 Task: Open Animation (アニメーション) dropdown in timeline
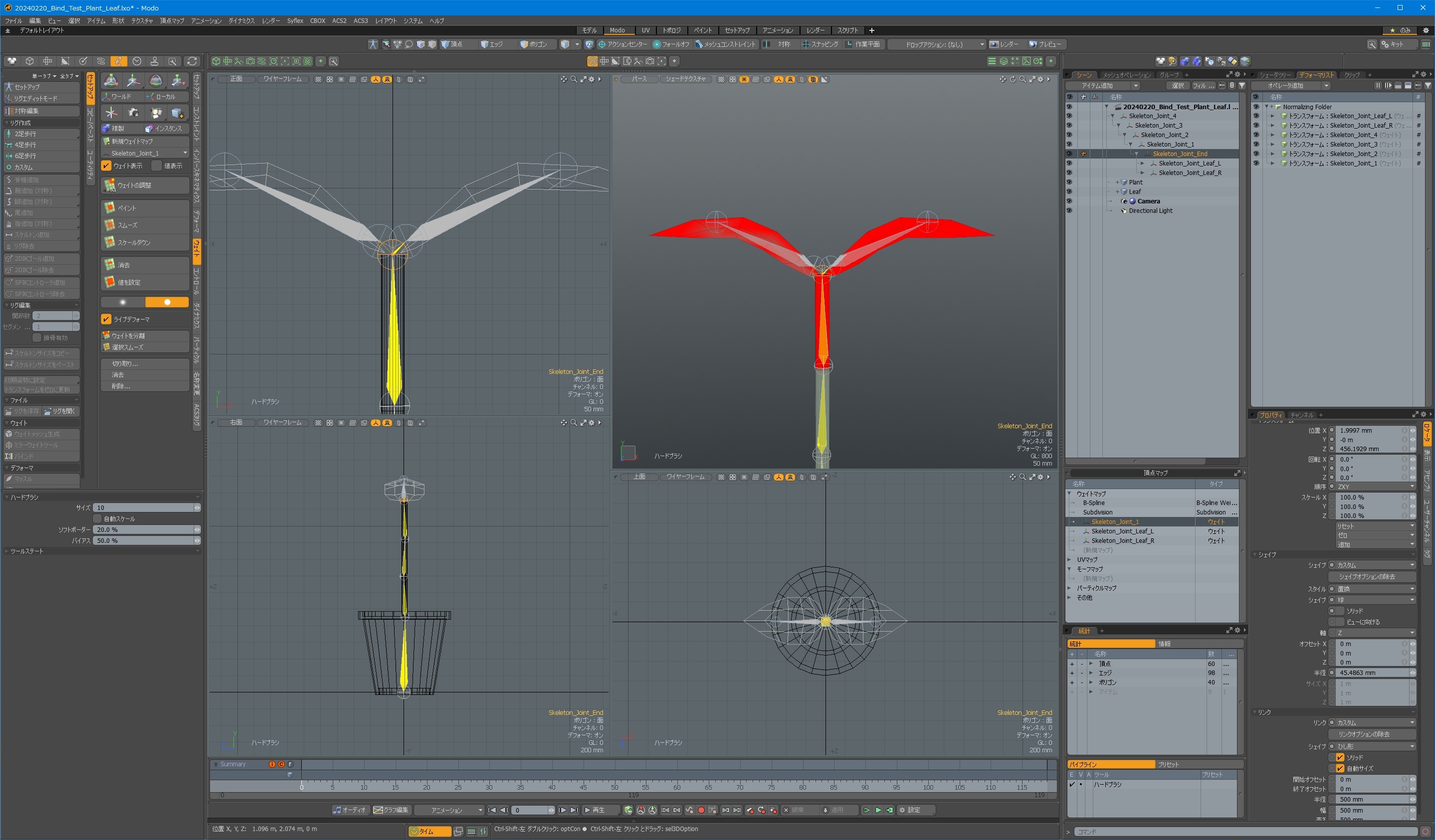click(449, 810)
